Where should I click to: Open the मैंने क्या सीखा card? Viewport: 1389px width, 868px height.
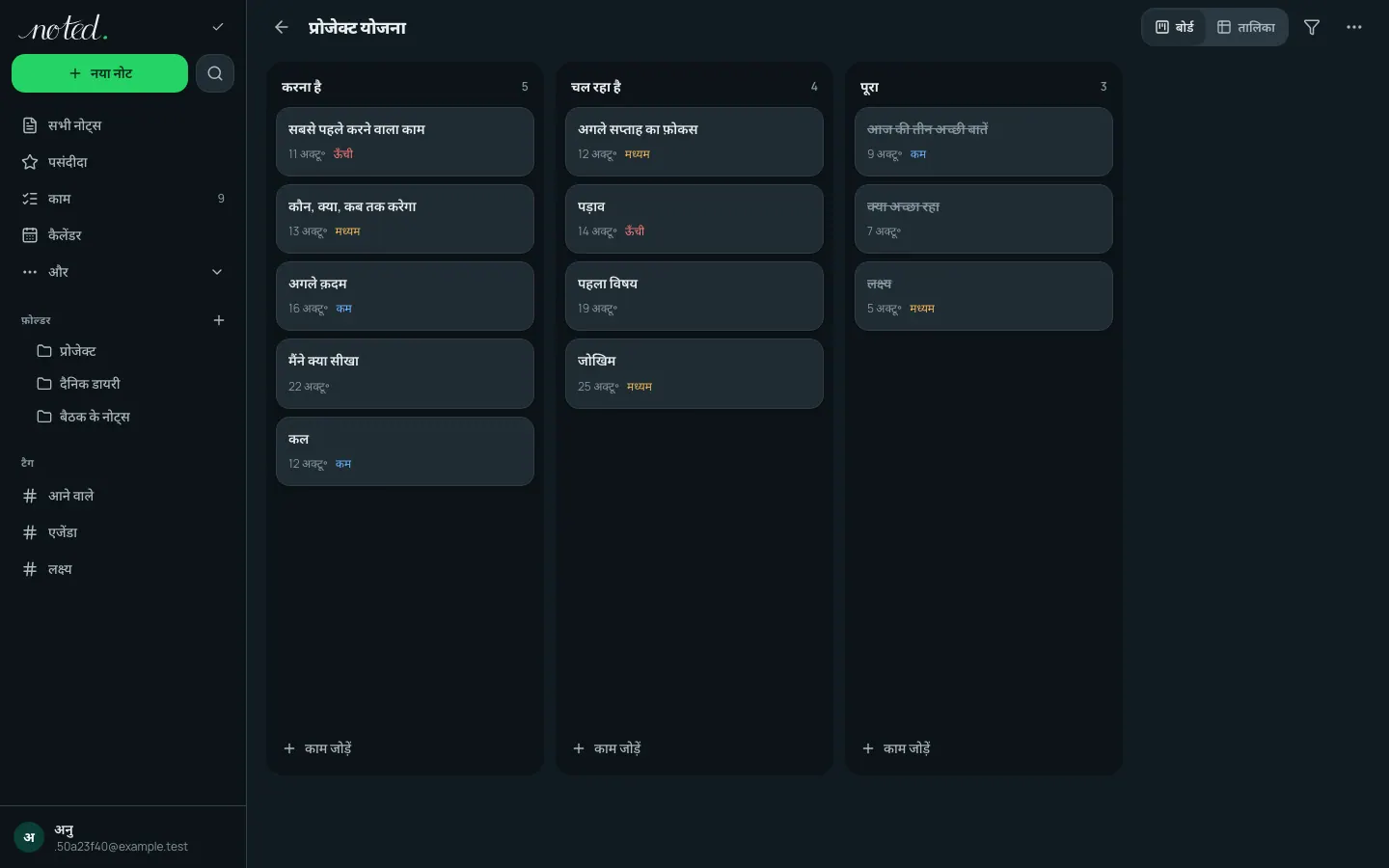click(x=405, y=373)
